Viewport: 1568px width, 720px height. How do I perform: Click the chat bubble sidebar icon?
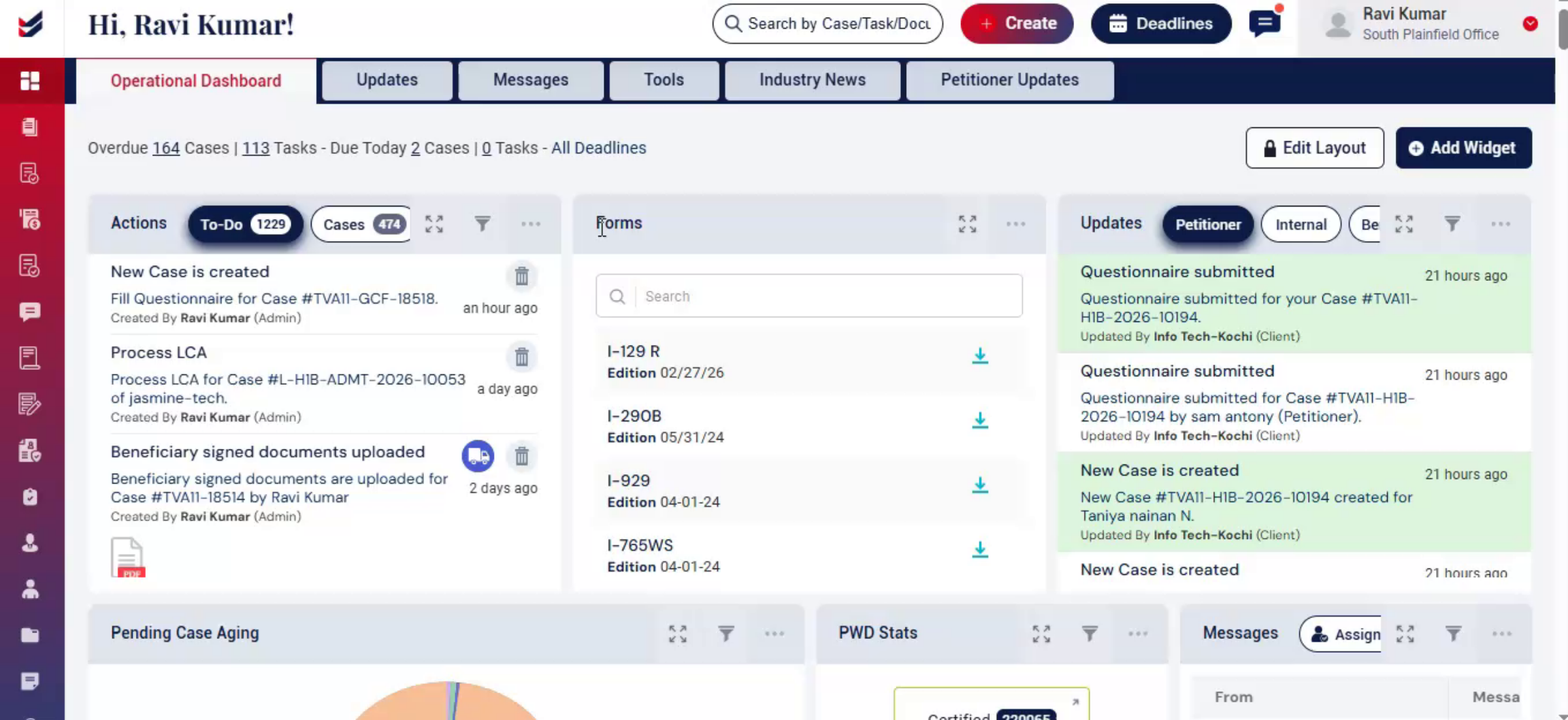30,312
